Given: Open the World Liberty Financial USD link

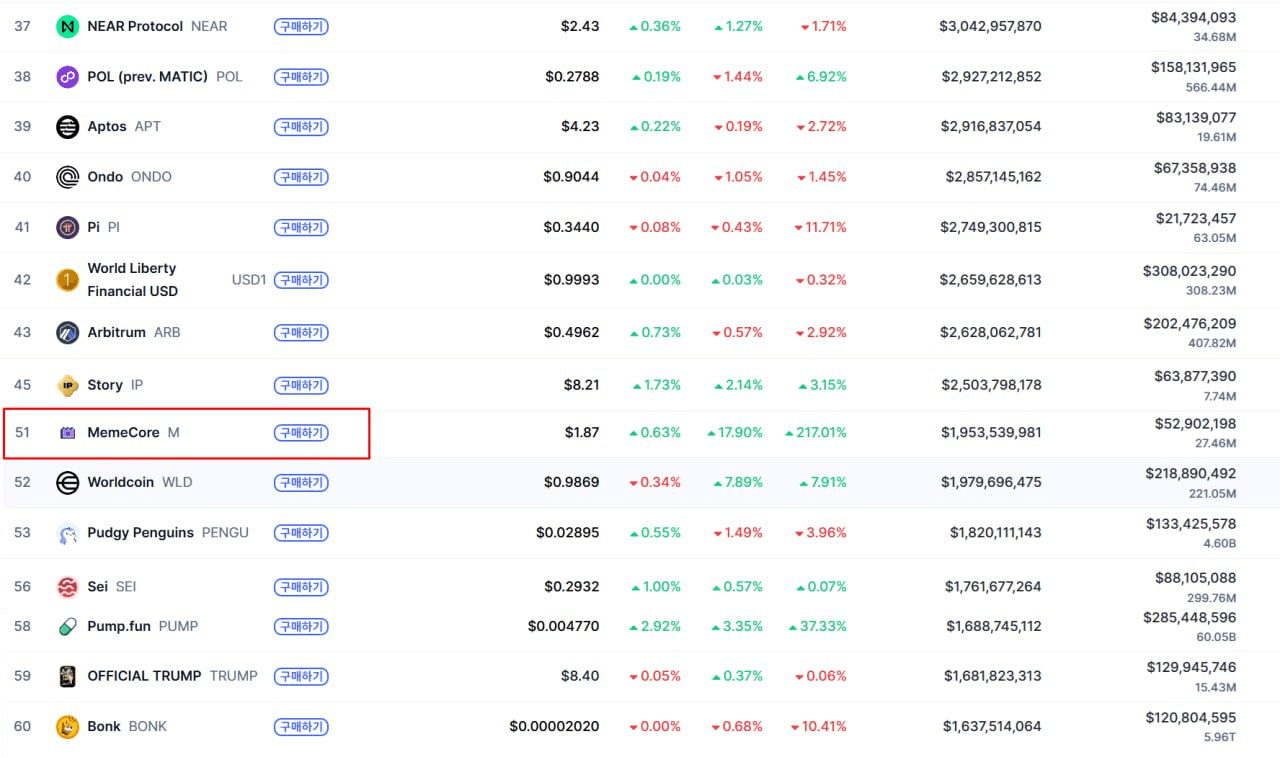Looking at the screenshot, I should coord(132,280).
